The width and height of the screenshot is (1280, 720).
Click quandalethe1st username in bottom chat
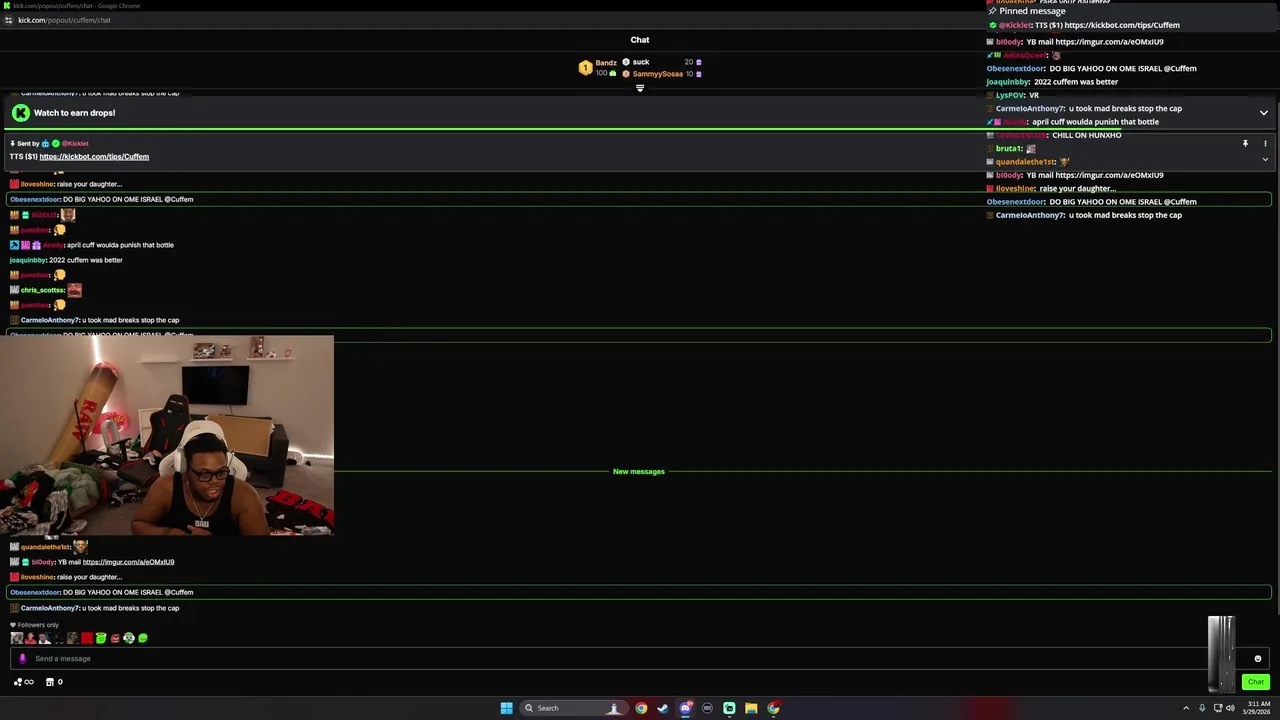click(45, 547)
